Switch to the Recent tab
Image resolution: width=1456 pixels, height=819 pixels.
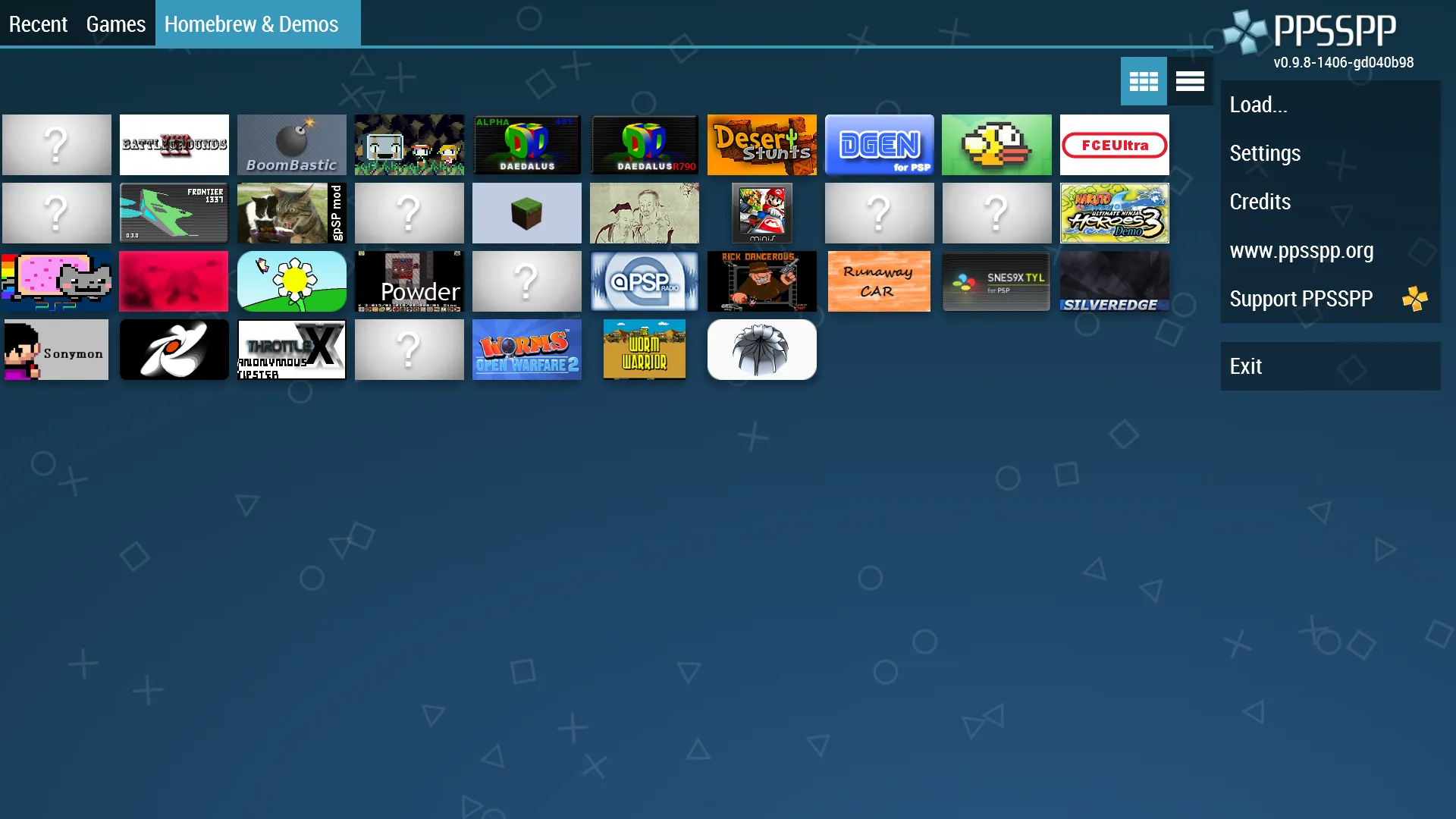click(x=37, y=23)
